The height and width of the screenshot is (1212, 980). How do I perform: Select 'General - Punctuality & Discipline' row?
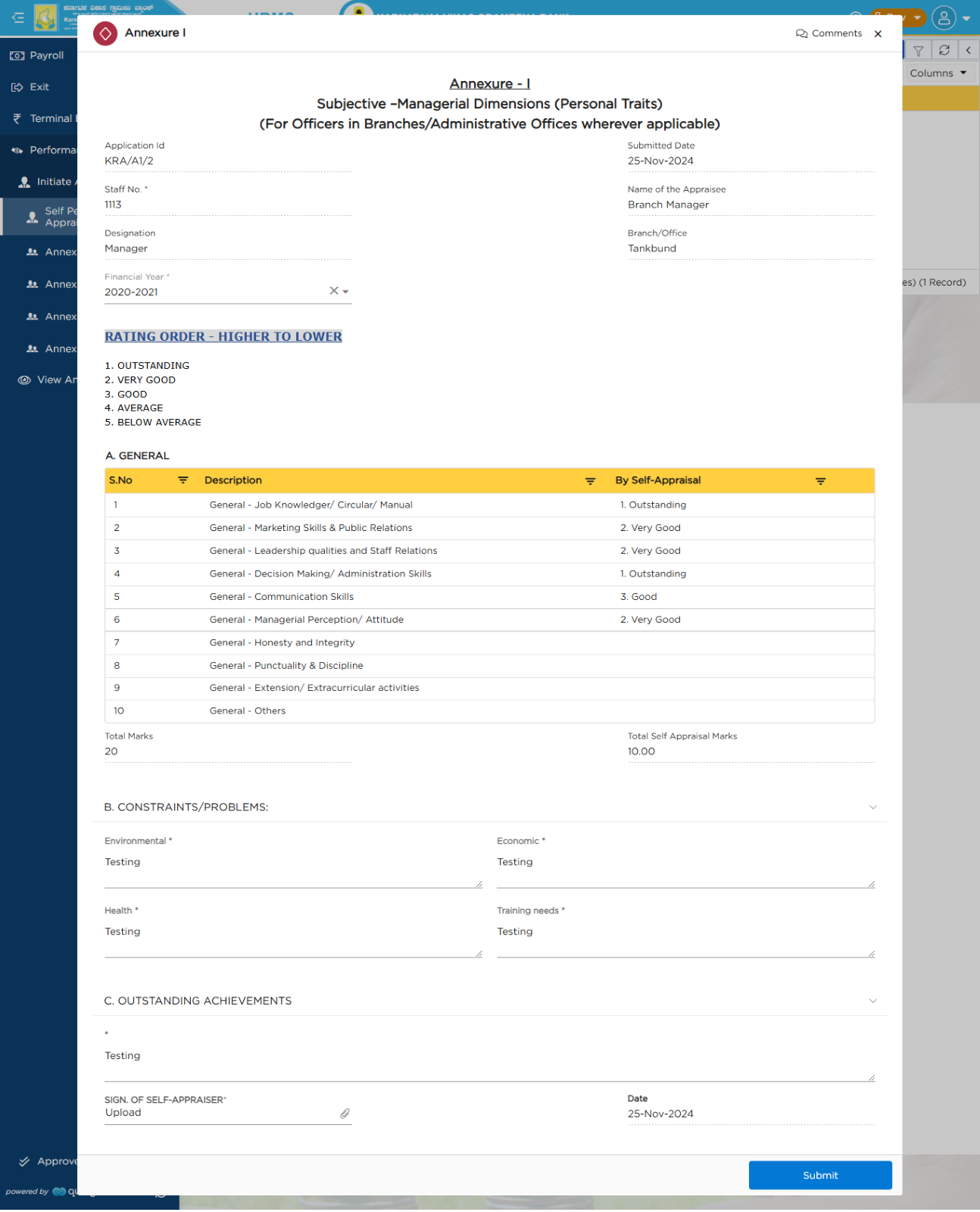point(489,665)
